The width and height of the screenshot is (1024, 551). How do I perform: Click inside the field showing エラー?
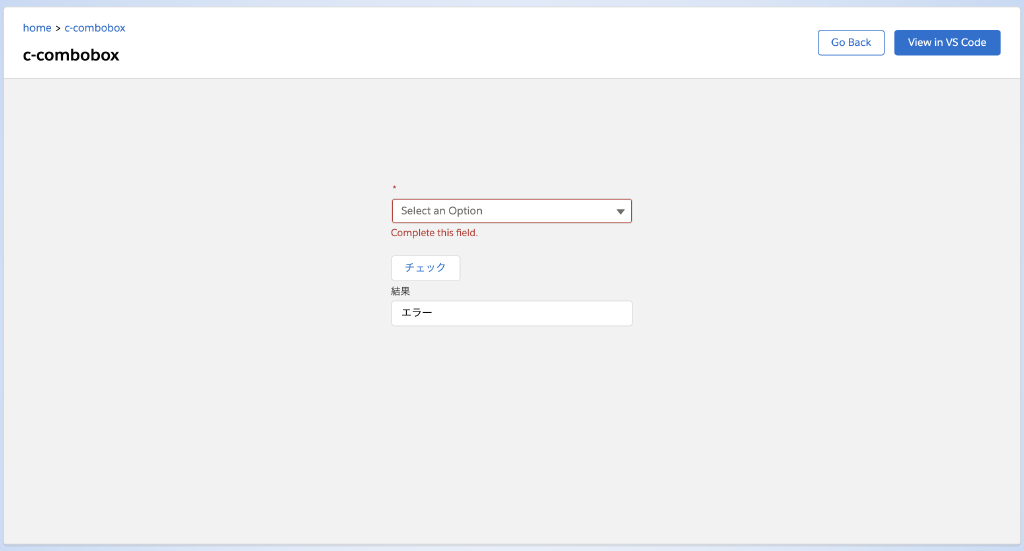tap(511, 313)
